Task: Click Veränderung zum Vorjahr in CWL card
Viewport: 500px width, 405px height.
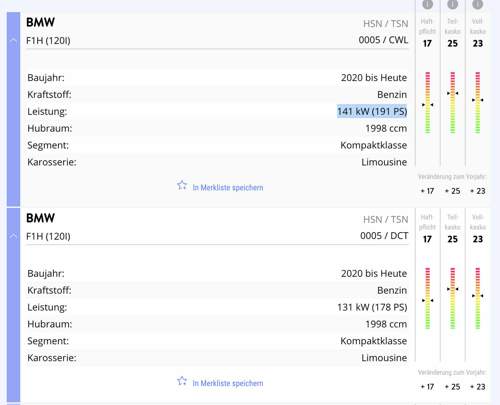Action: pyautogui.click(x=452, y=177)
